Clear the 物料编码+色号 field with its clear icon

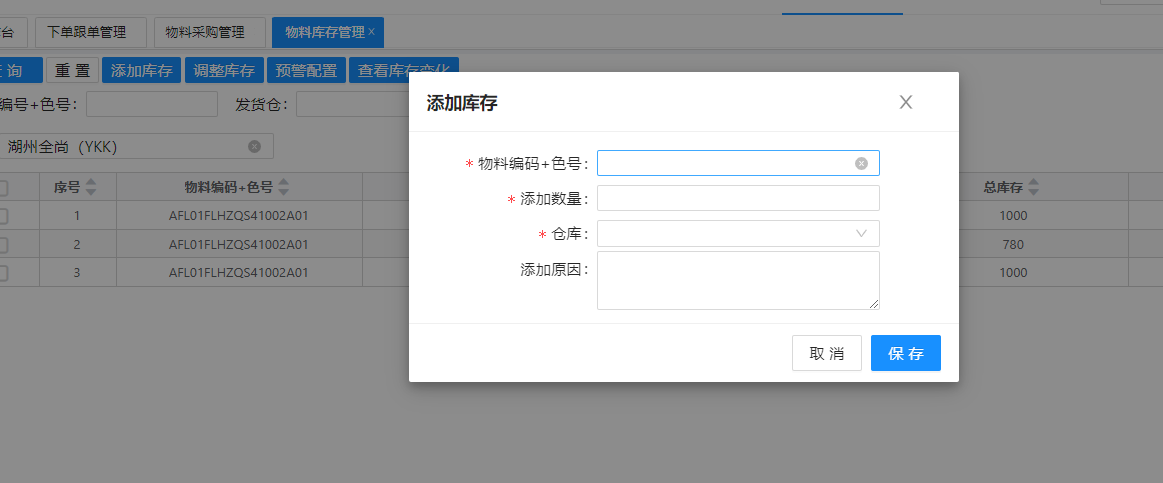861,163
